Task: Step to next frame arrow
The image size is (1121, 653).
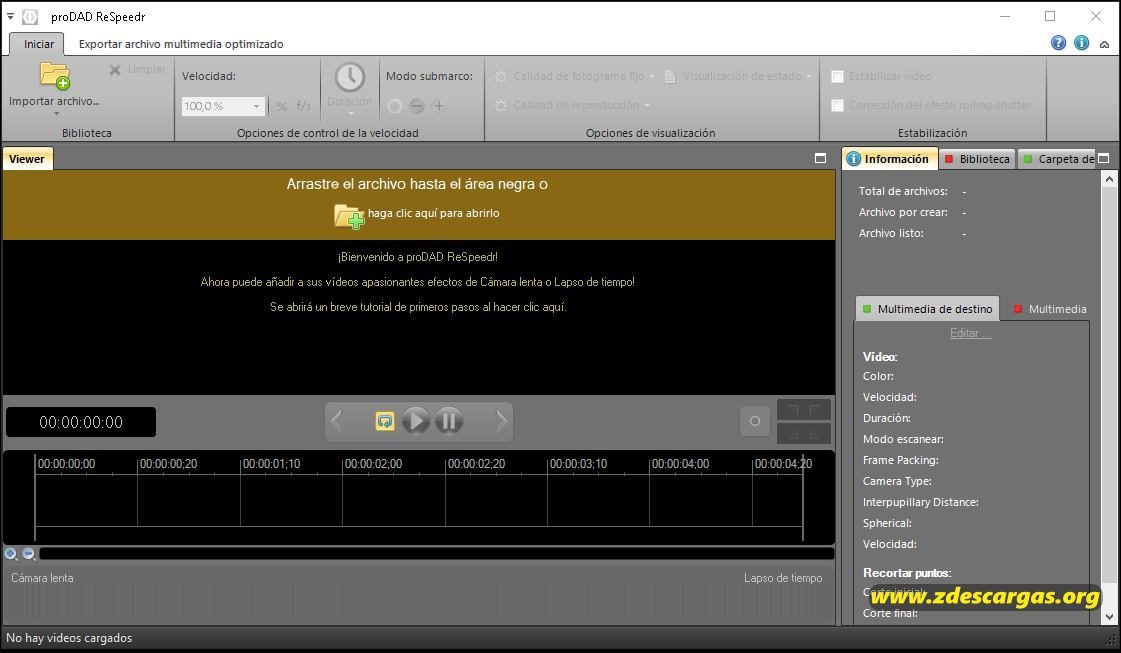Action: [x=502, y=421]
